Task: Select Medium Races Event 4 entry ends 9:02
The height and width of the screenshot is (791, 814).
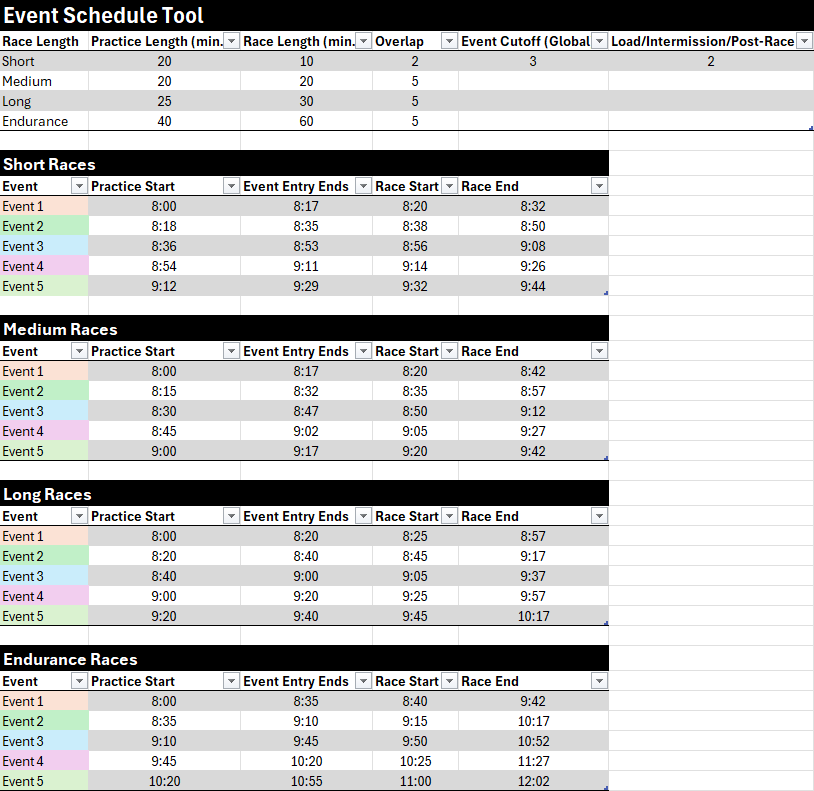Action: 306,431
